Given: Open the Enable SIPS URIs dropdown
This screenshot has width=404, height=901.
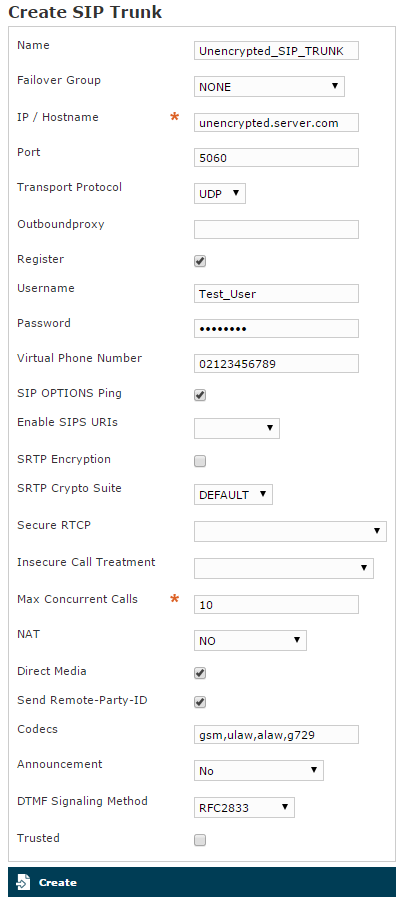Looking at the screenshot, I should coord(237,428).
